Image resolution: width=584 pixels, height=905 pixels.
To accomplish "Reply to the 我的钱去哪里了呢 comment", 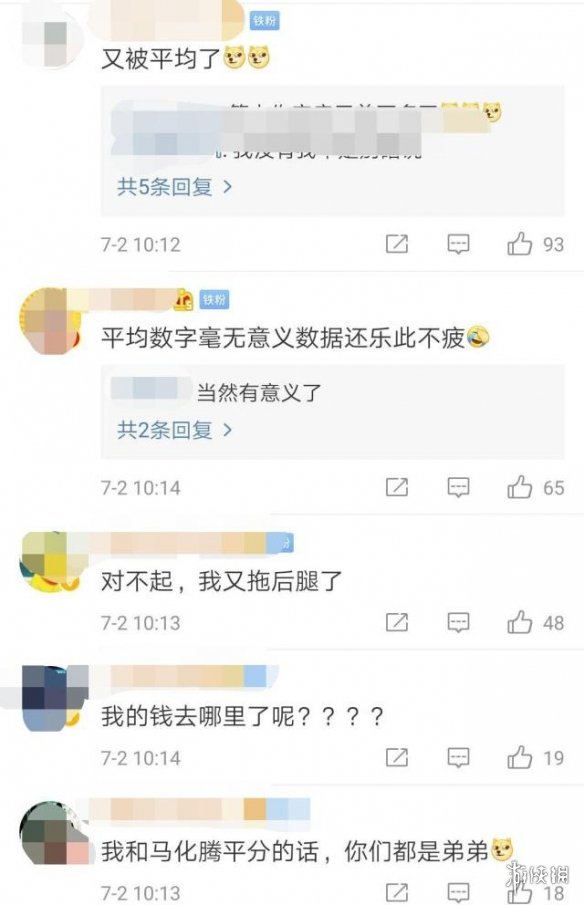I will pyautogui.click(x=458, y=758).
